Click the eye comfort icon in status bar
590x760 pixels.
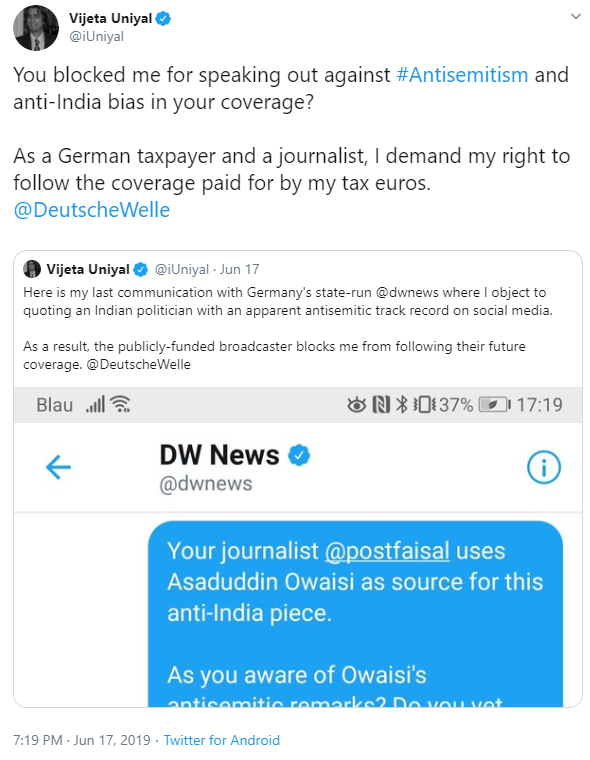tap(357, 404)
